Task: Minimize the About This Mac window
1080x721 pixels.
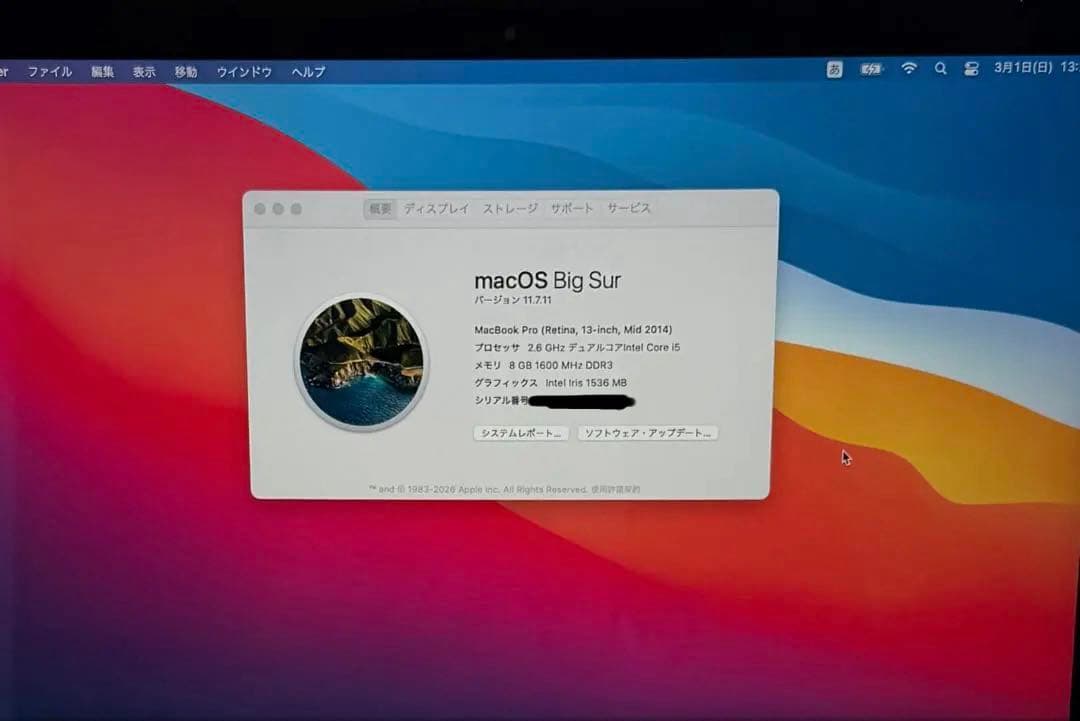Action: [x=278, y=209]
